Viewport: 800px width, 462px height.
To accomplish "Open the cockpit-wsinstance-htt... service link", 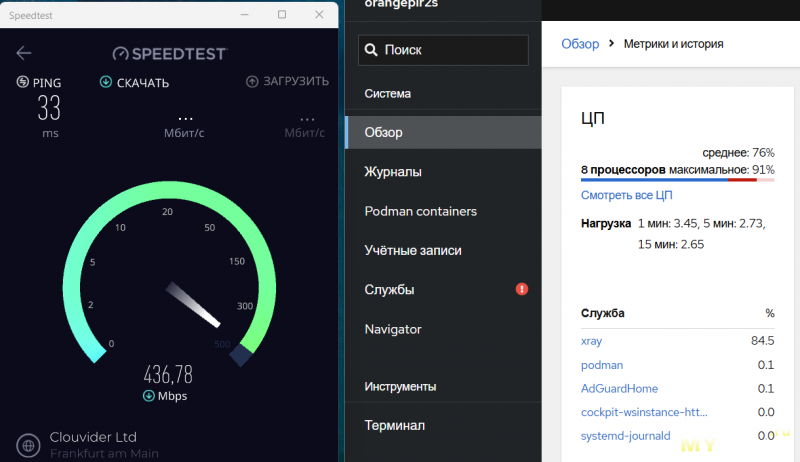I will click(644, 412).
